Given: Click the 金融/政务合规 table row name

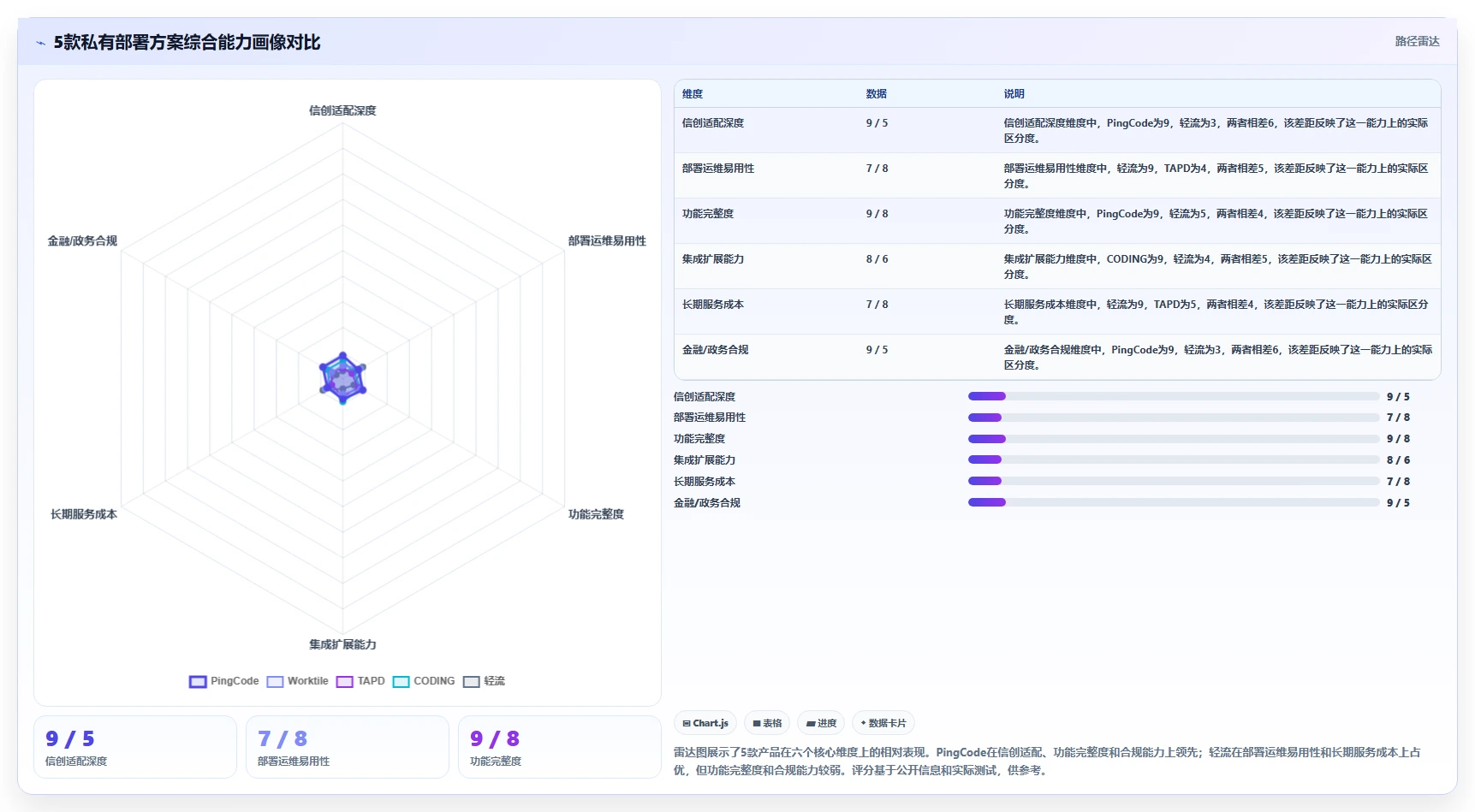Looking at the screenshot, I should tap(716, 350).
